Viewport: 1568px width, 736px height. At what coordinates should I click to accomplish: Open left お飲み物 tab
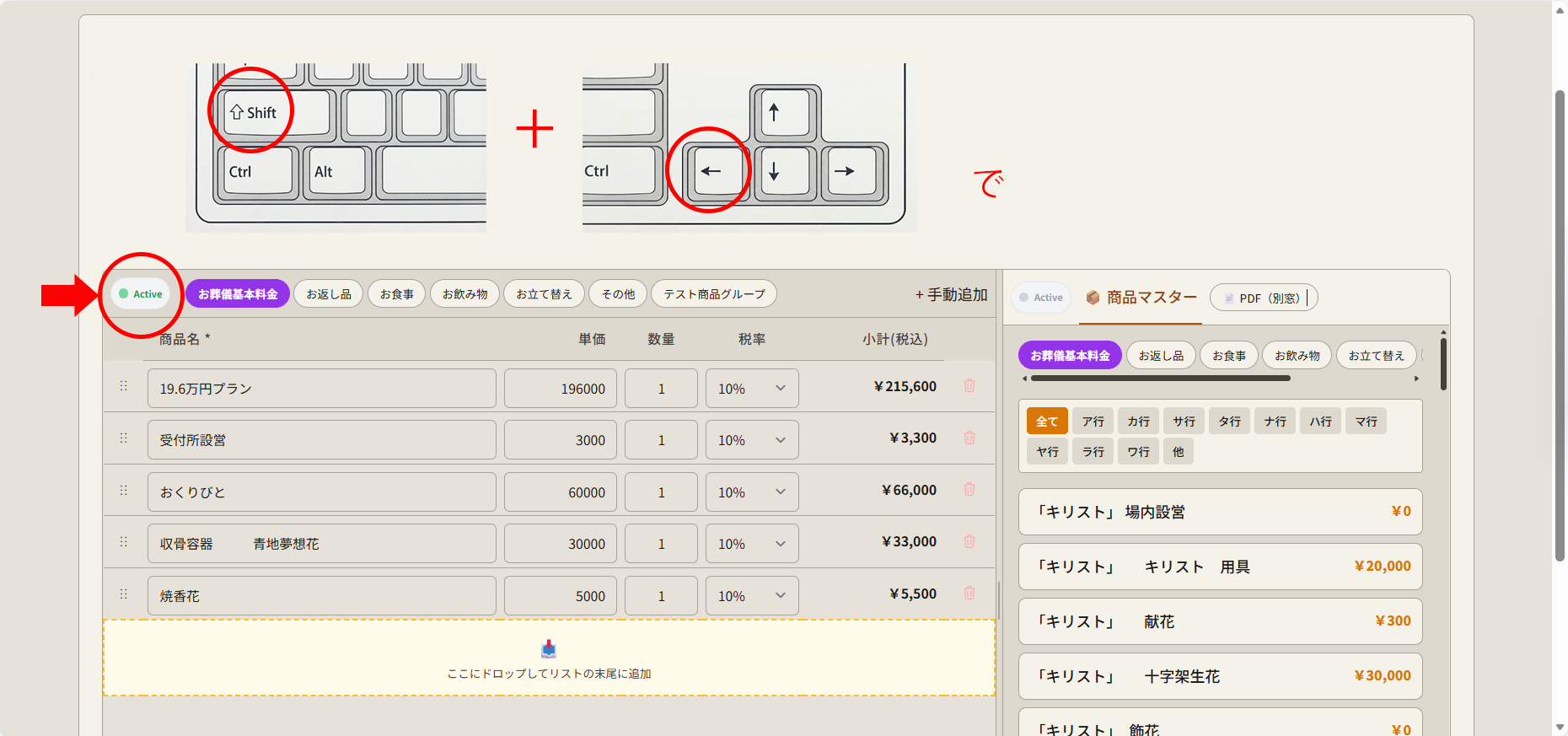pyautogui.click(x=464, y=294)
